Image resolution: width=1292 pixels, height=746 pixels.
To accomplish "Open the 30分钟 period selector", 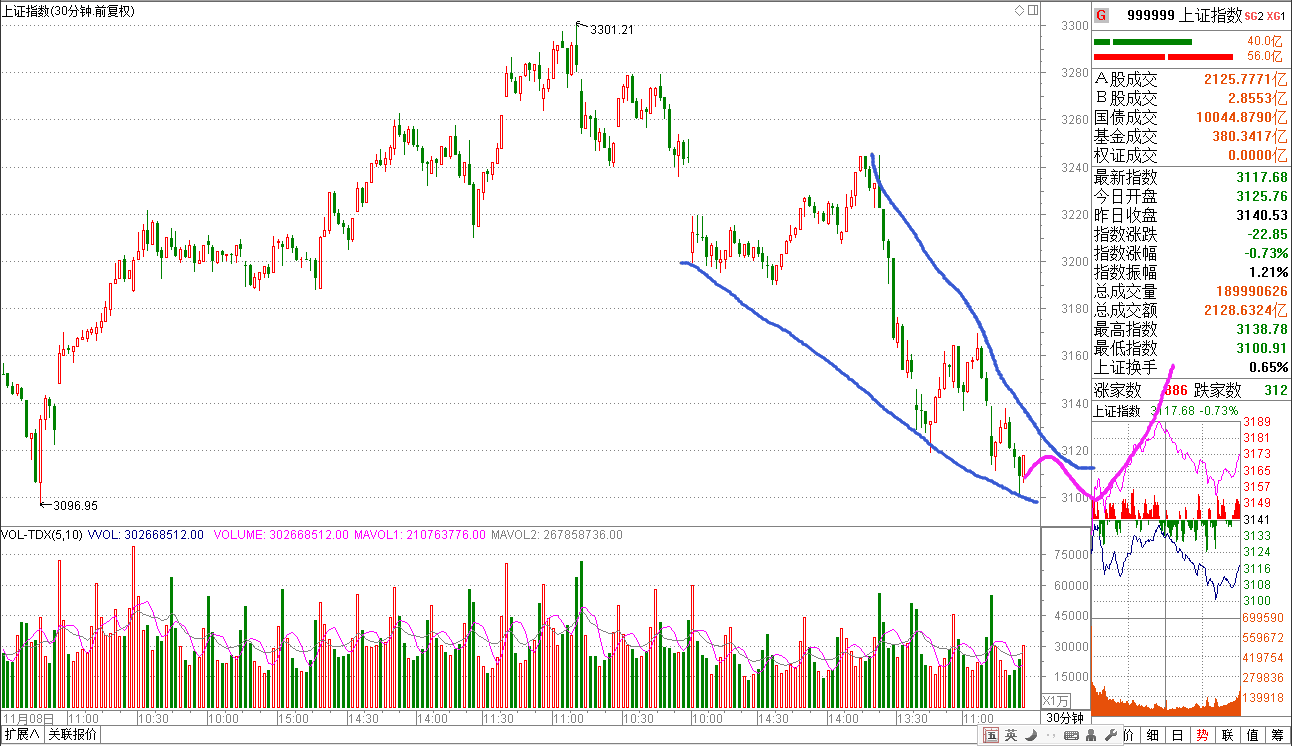I will point(1065,718).
